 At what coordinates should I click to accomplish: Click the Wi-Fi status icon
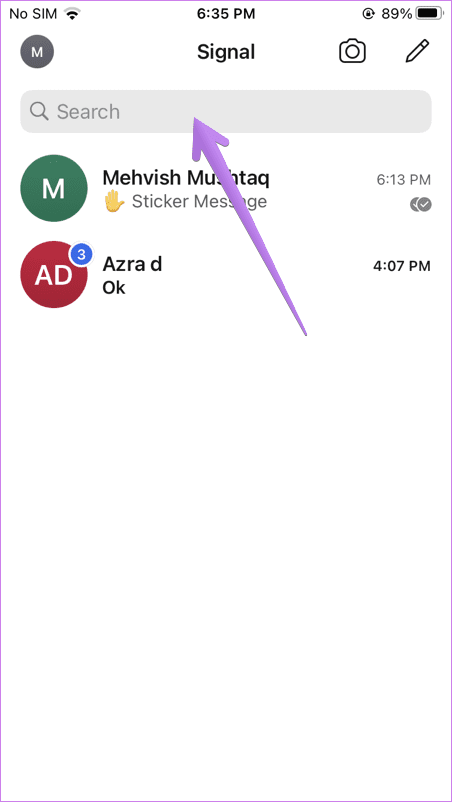(73, 14)
